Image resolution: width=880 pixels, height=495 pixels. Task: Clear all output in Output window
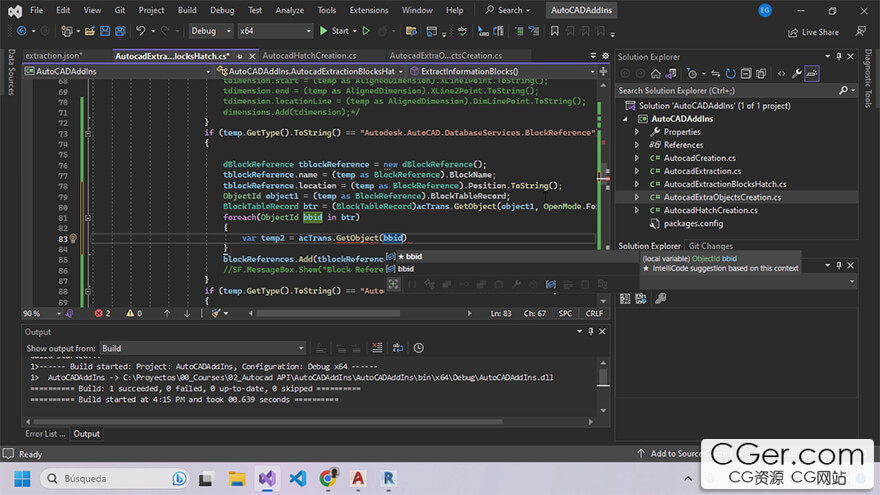pos(377,348)
